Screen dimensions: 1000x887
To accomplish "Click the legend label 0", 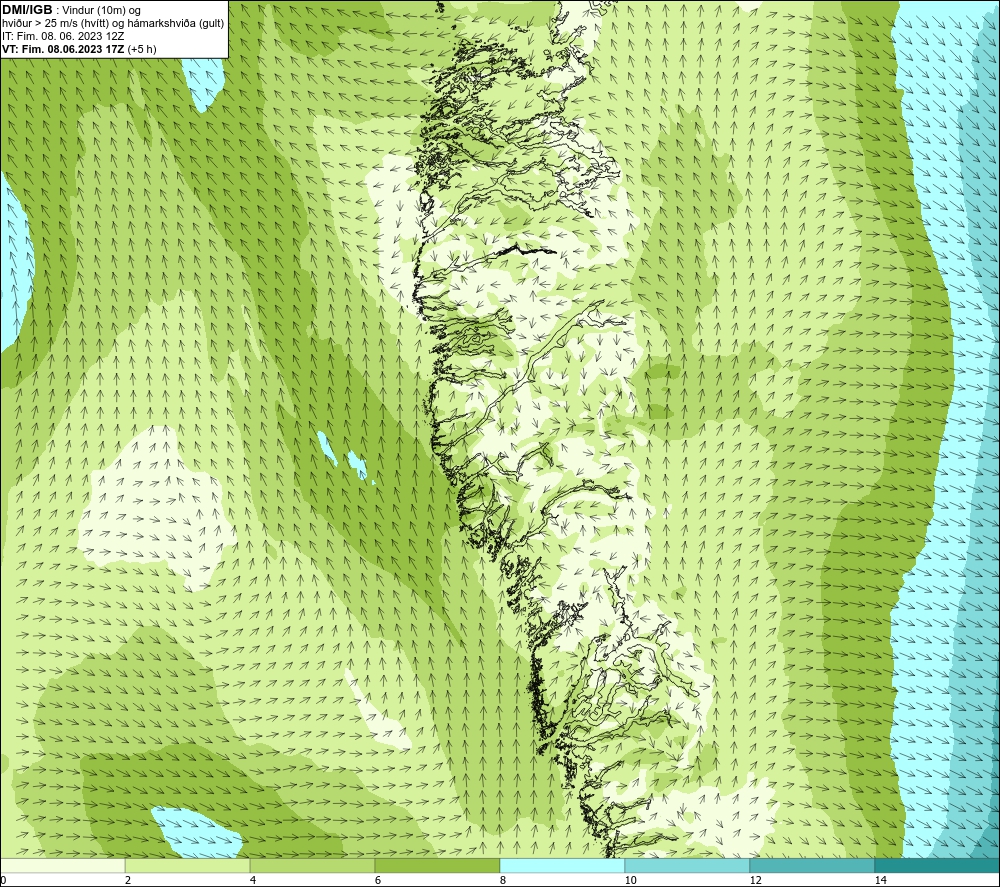I will pos(3,880).
